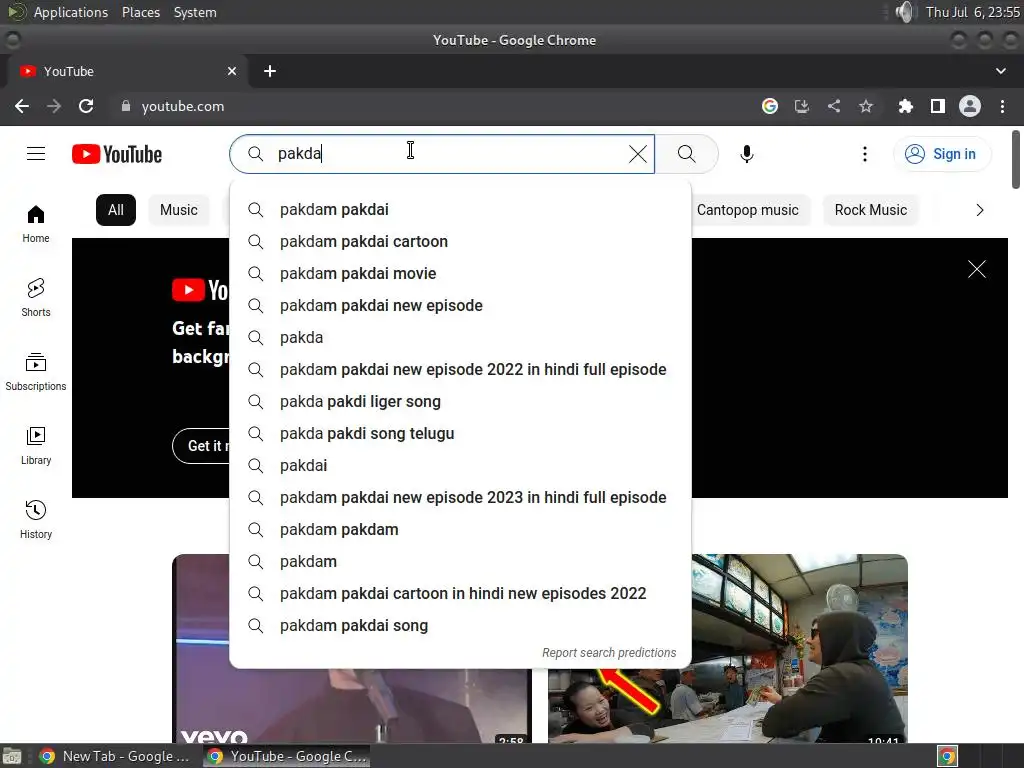Close the YouTube tab
1024x768 pixels.
click(x=232, y=71)
